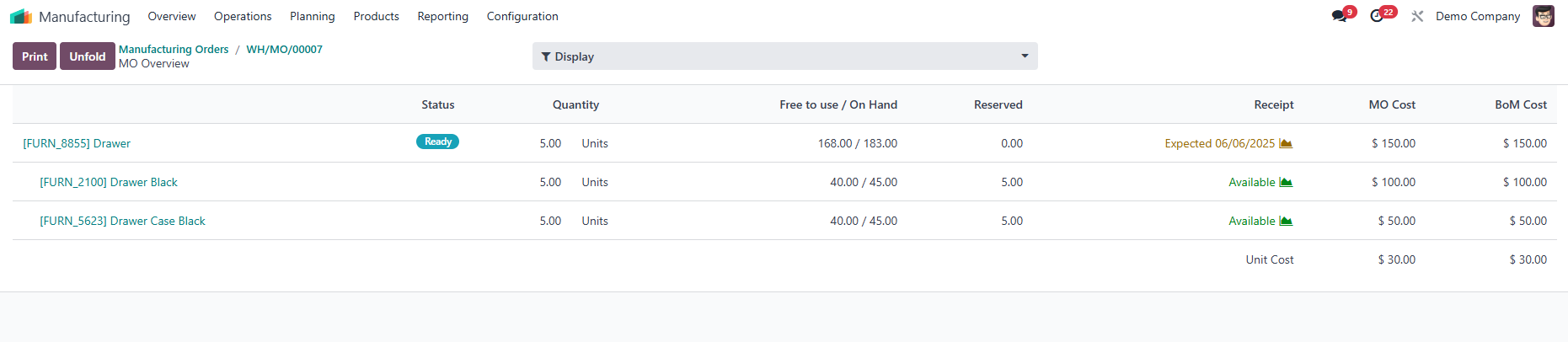This screenshot has height=342, width=1568.
Task: Open the conversations message icon
Action: (1339, 16)
